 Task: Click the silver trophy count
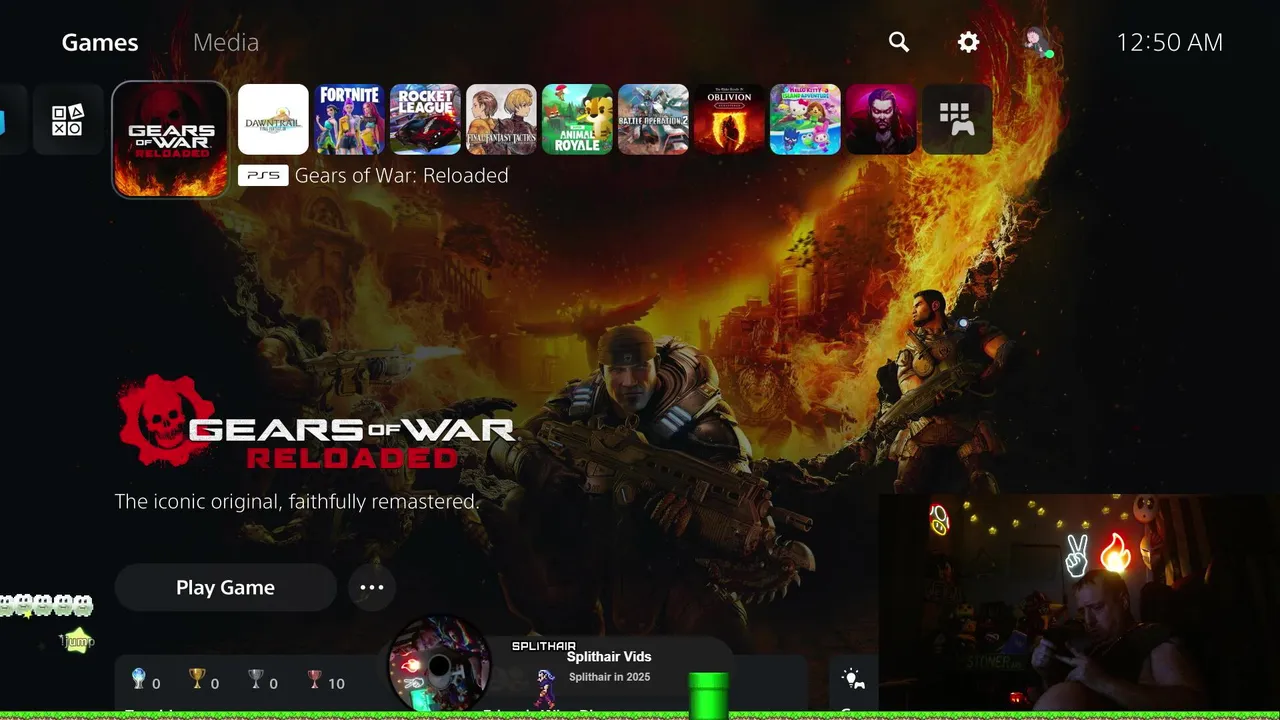tap(263, 682)
